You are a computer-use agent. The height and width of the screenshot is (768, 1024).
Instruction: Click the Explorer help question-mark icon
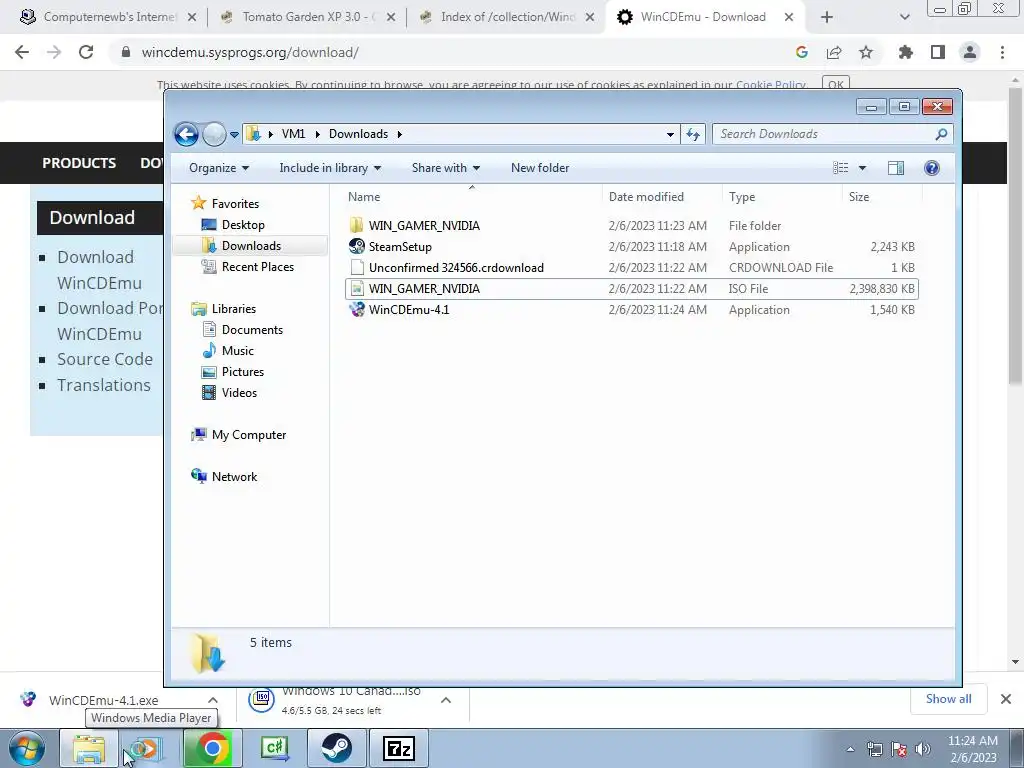pyautogui.click(x=932, y=168)
